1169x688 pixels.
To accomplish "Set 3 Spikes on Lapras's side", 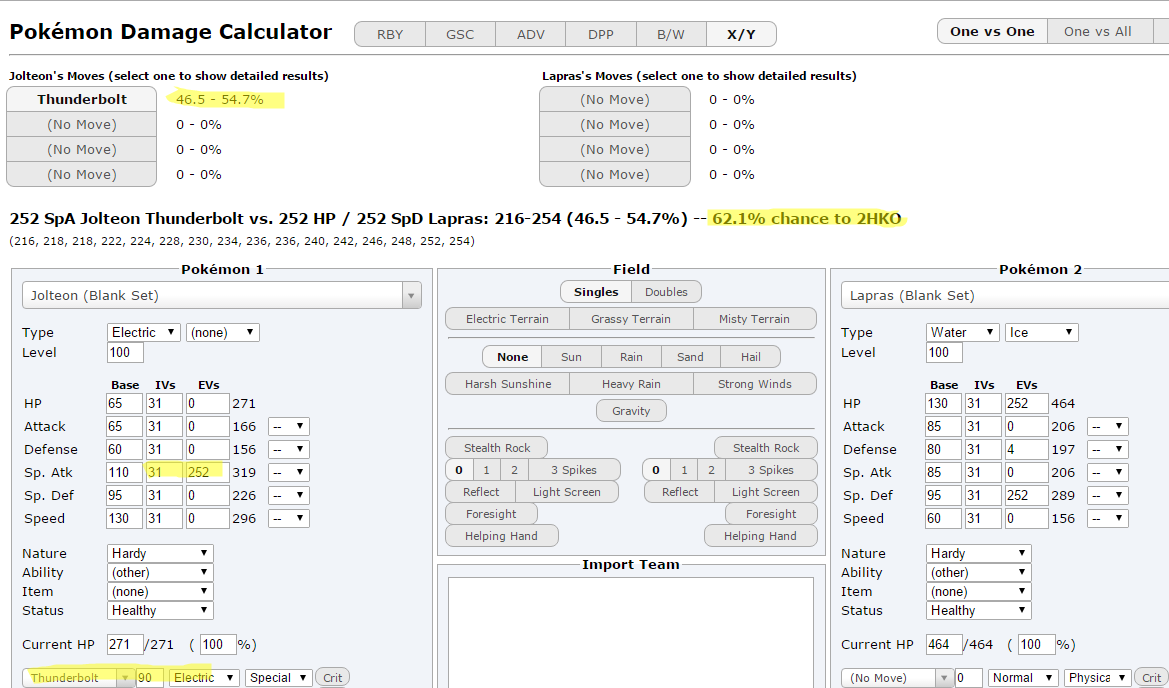I will (771, 470).
